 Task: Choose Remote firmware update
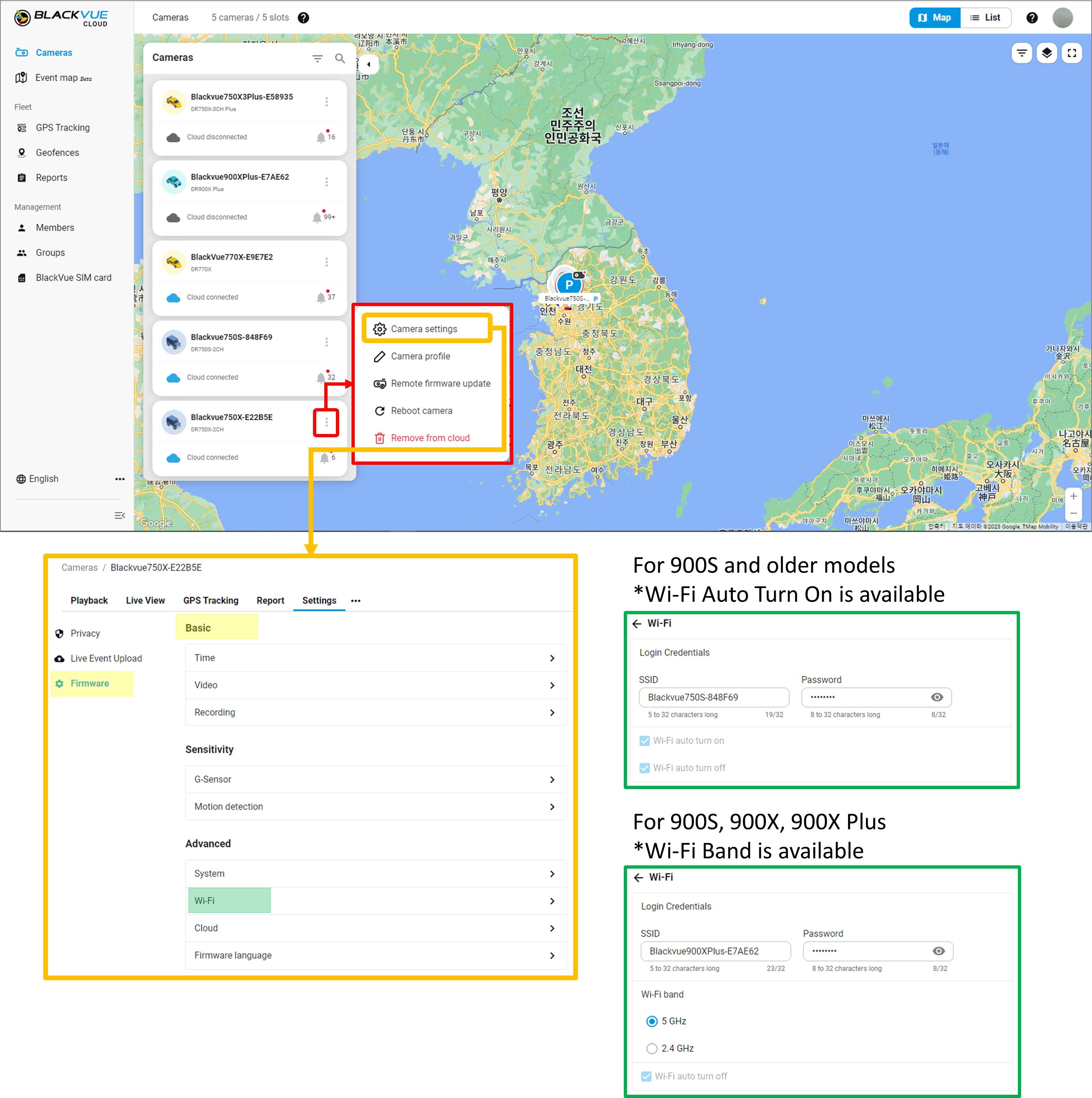431,383
